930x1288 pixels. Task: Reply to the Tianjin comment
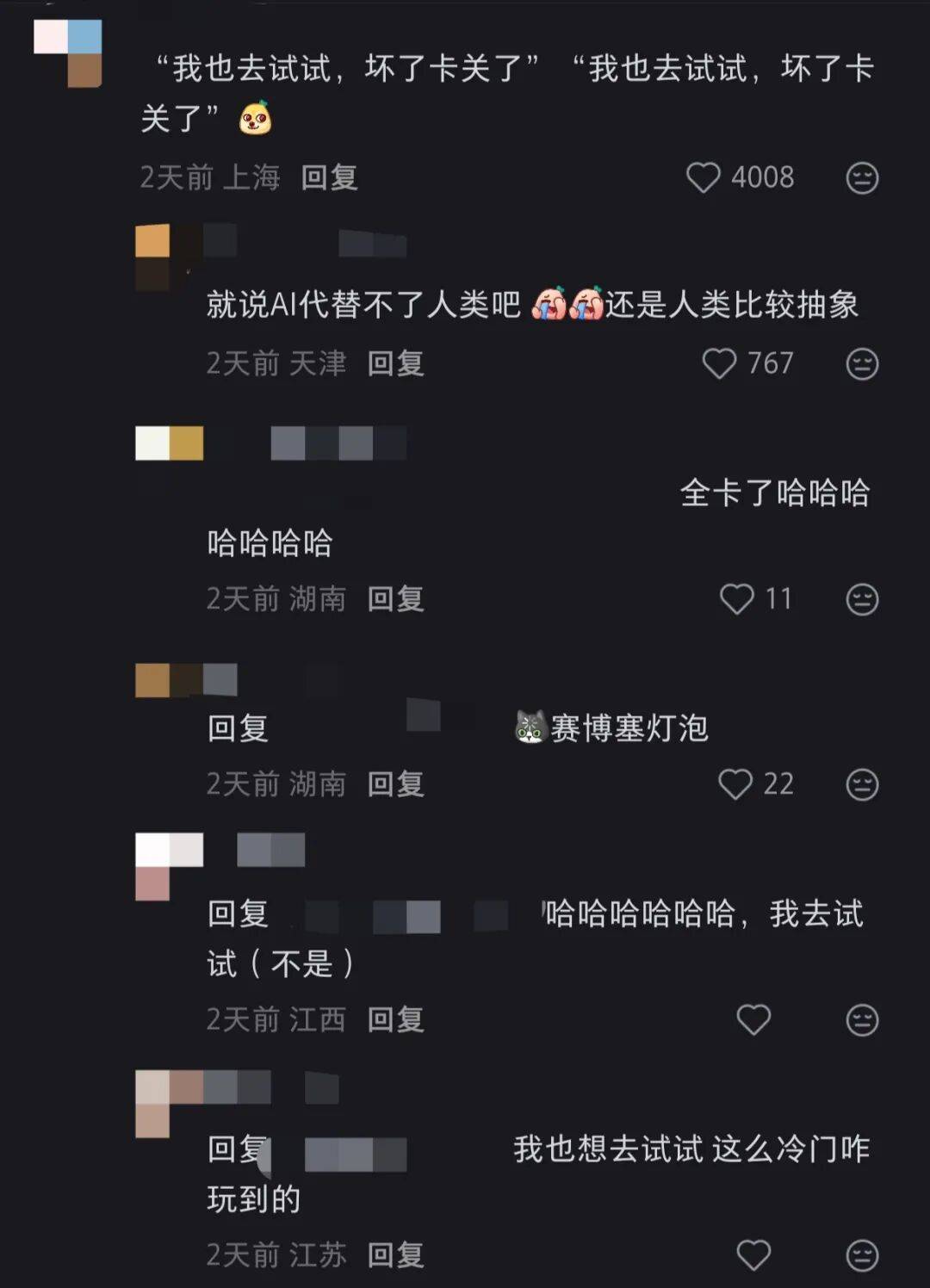click(395, 363)
